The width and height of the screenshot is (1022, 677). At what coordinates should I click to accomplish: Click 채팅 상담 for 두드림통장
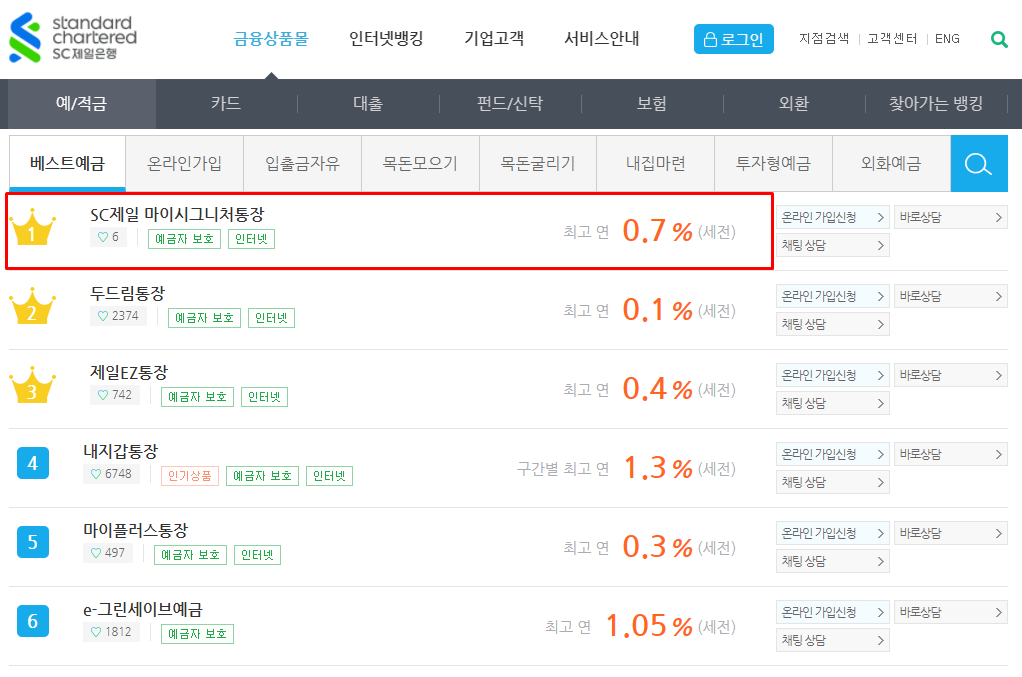pos(833,324)
